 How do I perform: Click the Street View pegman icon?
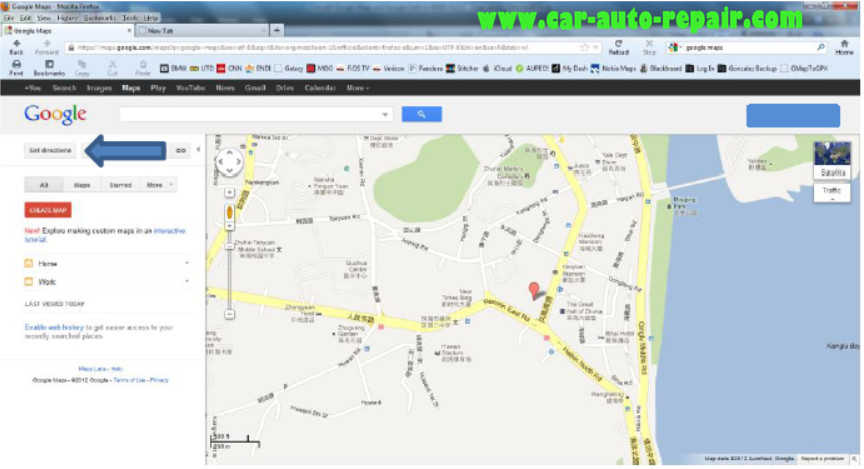229,213
